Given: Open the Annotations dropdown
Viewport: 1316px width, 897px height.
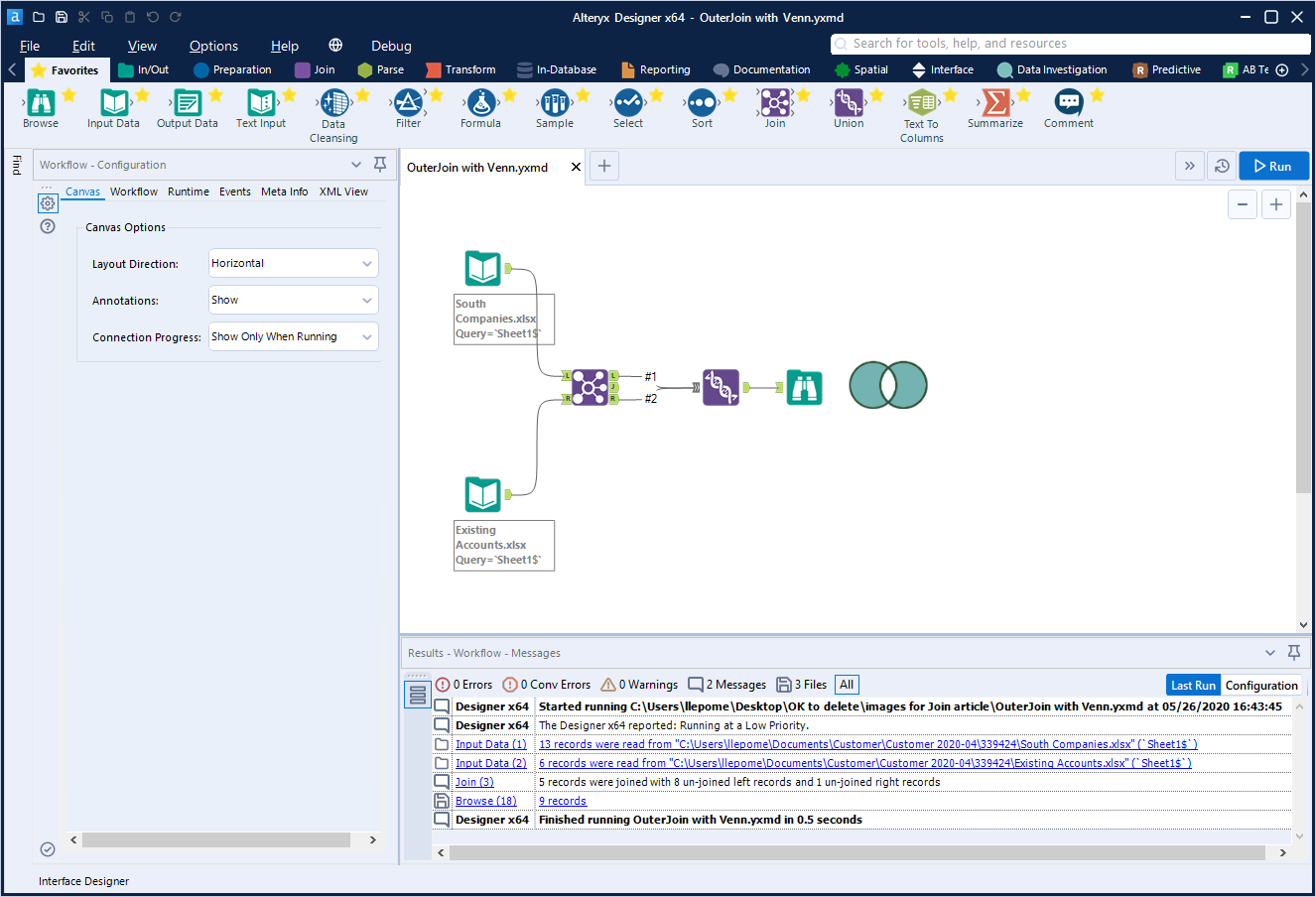Looking at the screenshot, I should tap(293, 300).
